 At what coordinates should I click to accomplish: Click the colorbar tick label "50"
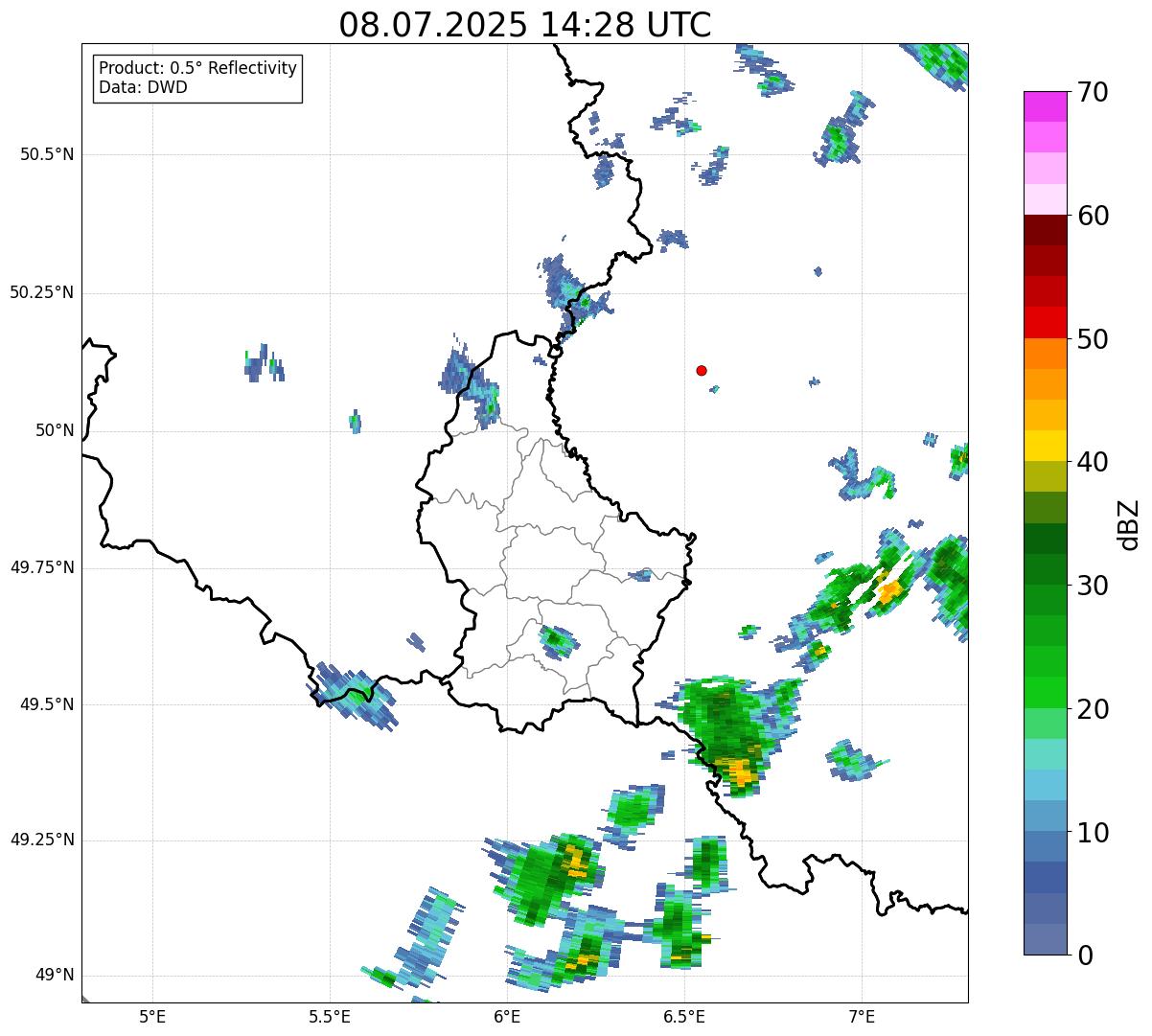pyautogui.click(x=1093, y=340)
